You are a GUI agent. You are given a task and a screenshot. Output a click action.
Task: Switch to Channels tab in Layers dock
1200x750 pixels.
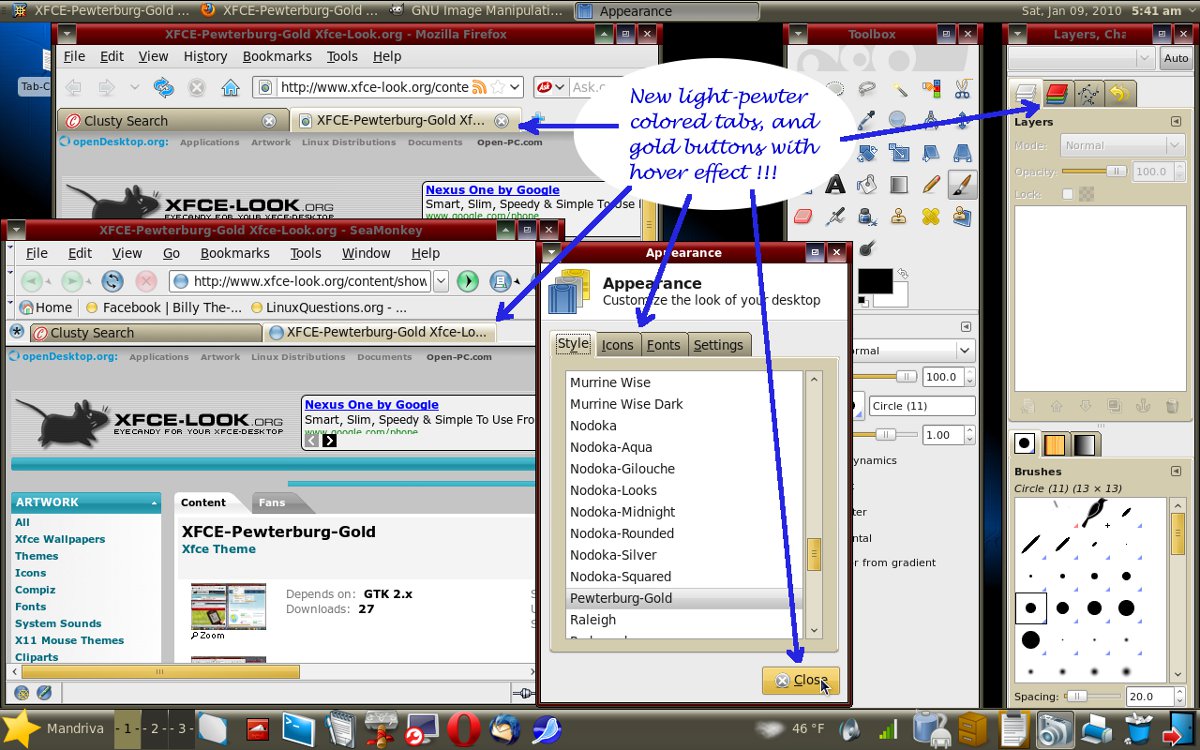click(x=1056, y=94)
